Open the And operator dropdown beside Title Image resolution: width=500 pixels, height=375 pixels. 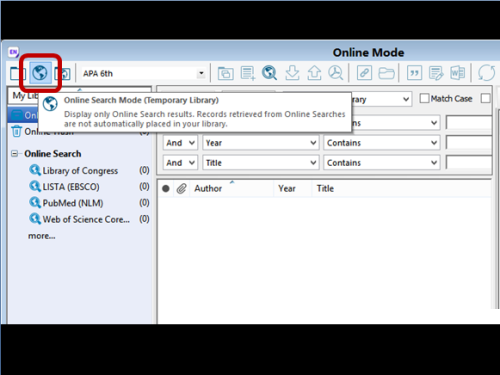tap(180, 163)
